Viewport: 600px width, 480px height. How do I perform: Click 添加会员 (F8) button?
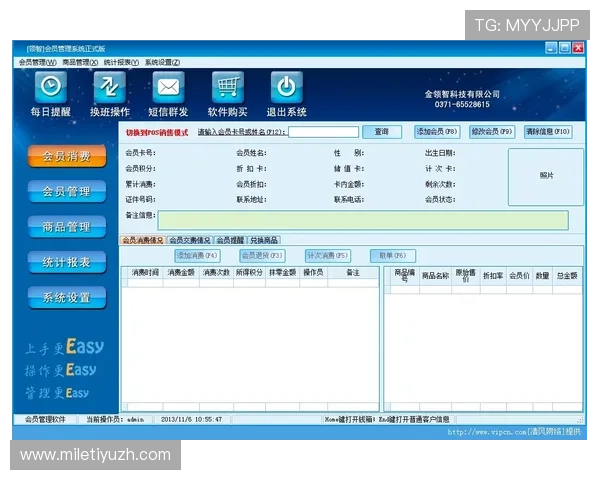(437, 132)
